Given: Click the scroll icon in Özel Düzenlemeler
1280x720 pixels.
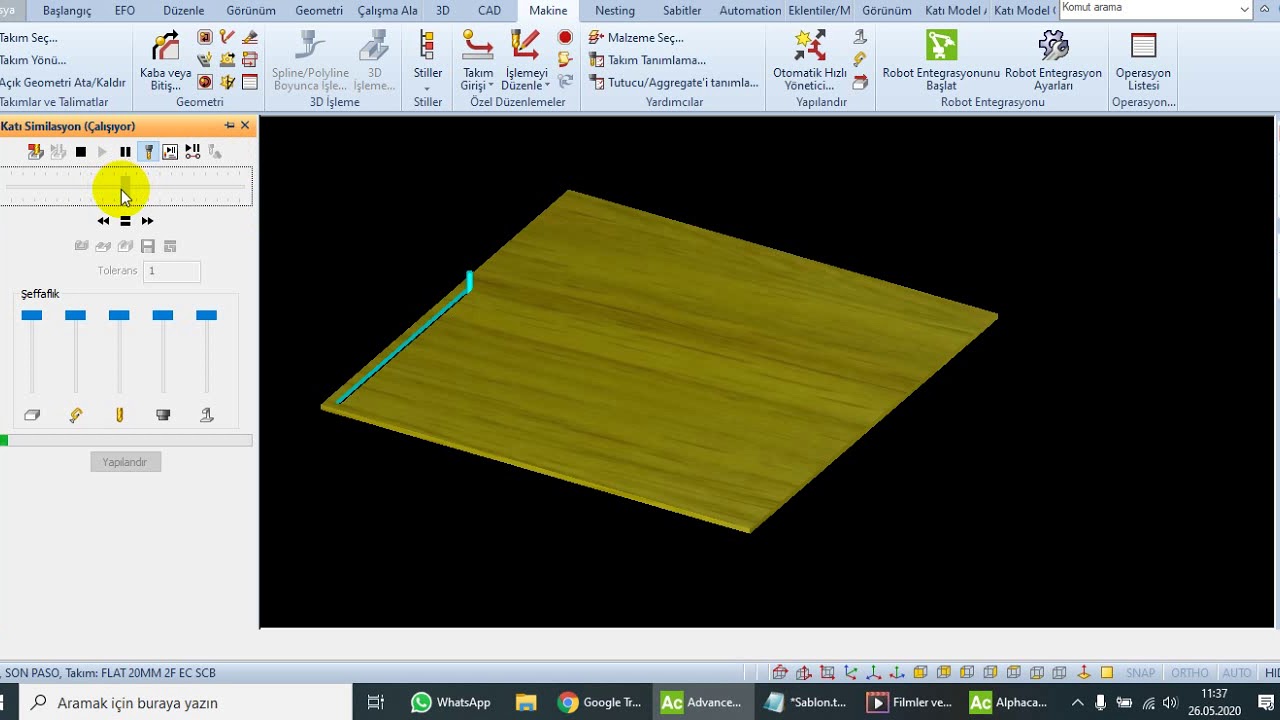Looking at the screenshot, I should [565, 60].
